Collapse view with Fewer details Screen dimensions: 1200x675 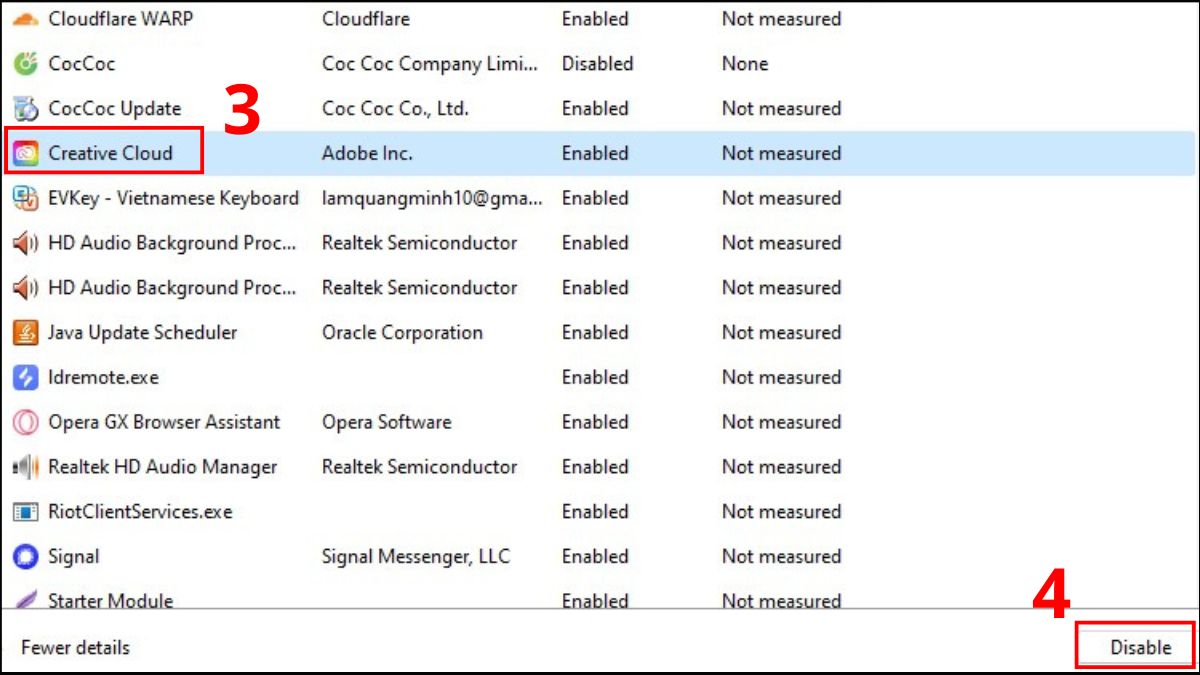click(75, 648)
